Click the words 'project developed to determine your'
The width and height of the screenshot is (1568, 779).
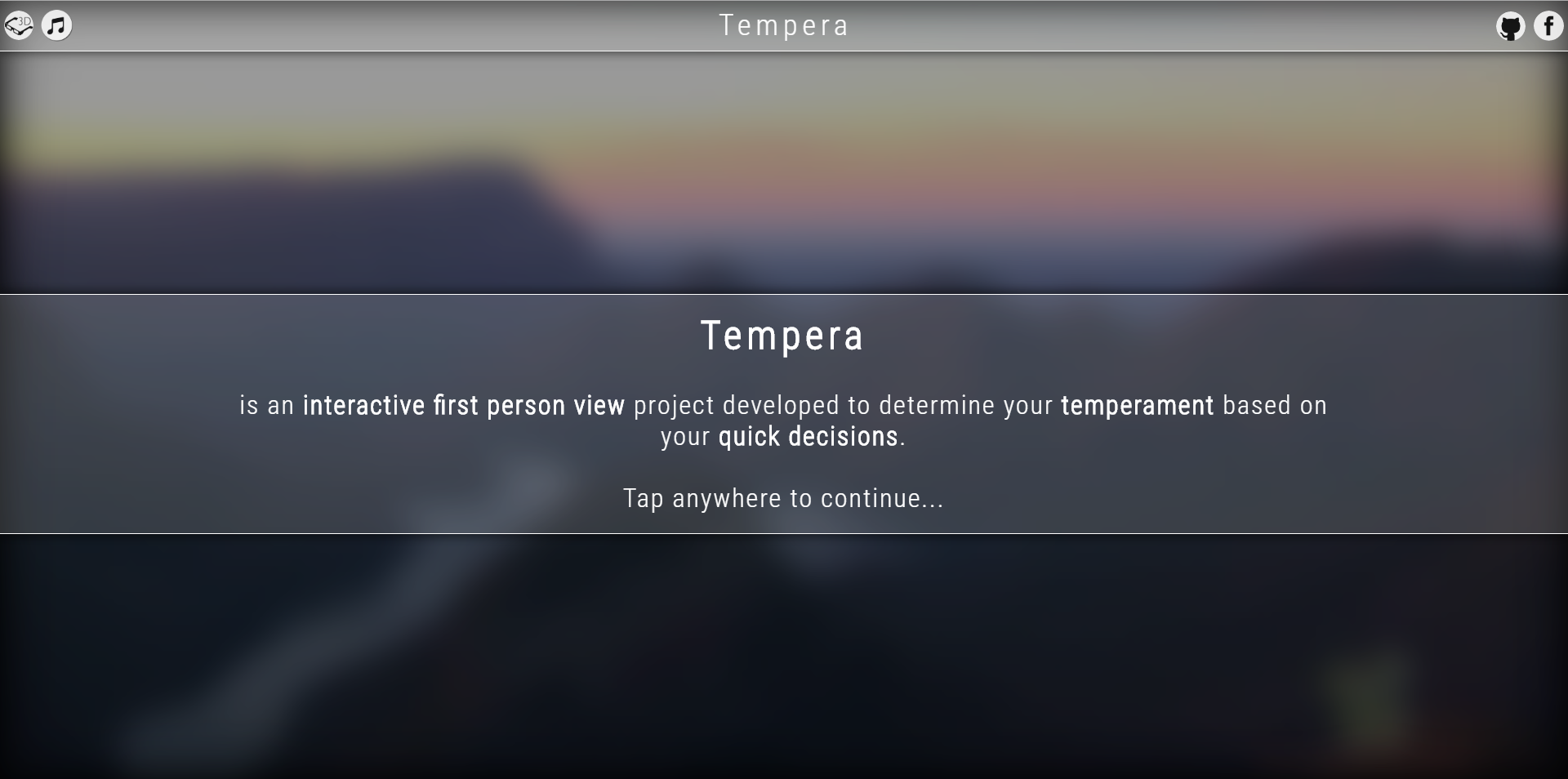[x=843, y=406]
